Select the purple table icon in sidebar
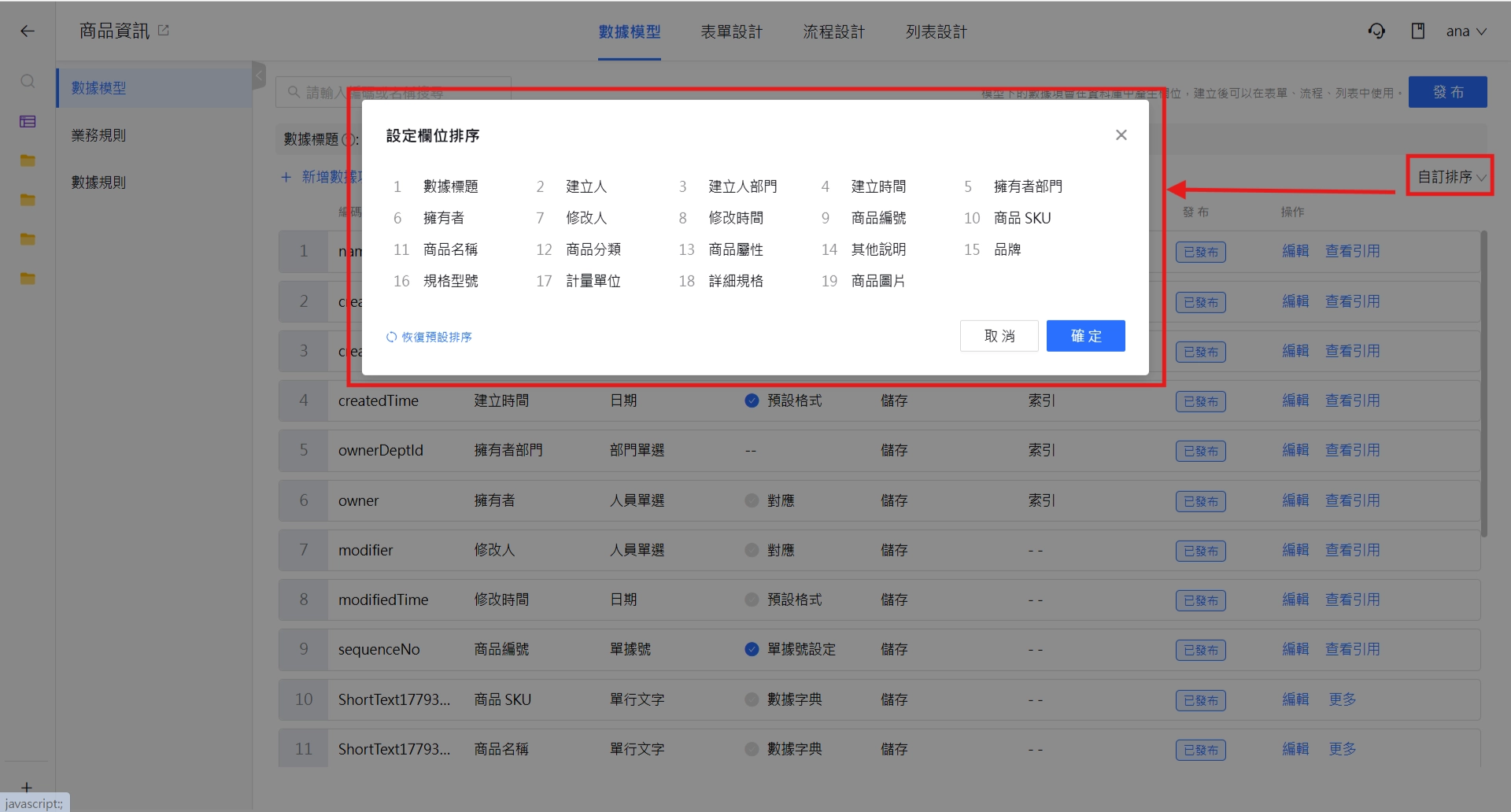This screenshot has width=1511, height=812. point(28,121)
